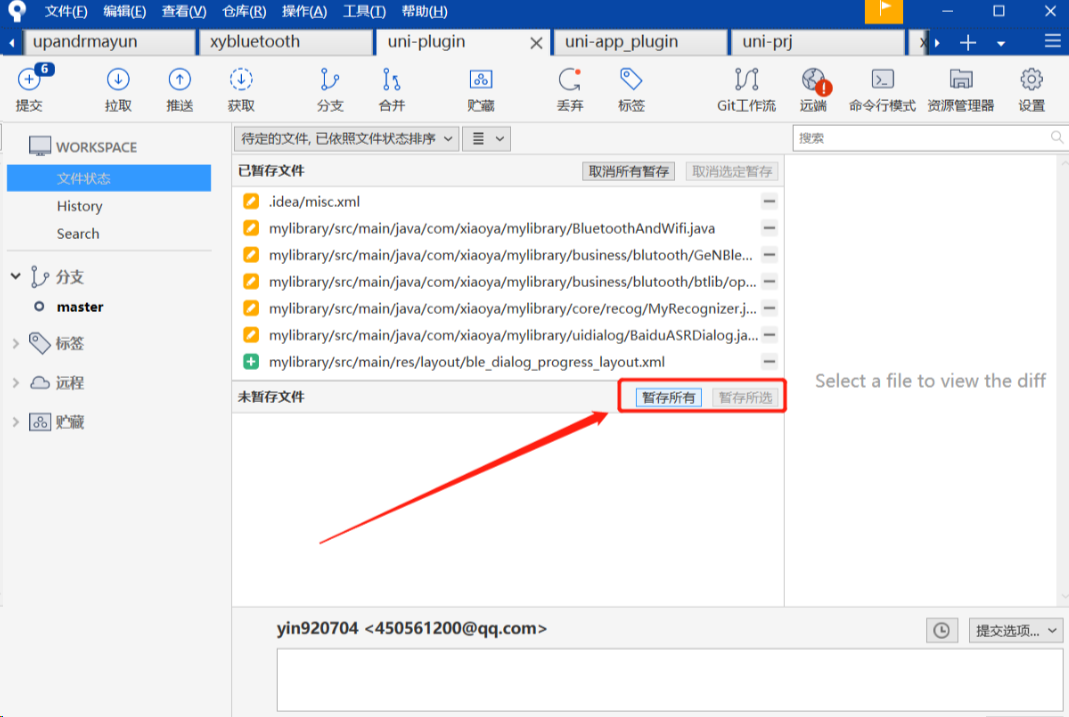Image resolution: width=1069 pixels, height=717 pixels.
Task: Open the pending files sort dropdown
Action: tap(346, 139)
